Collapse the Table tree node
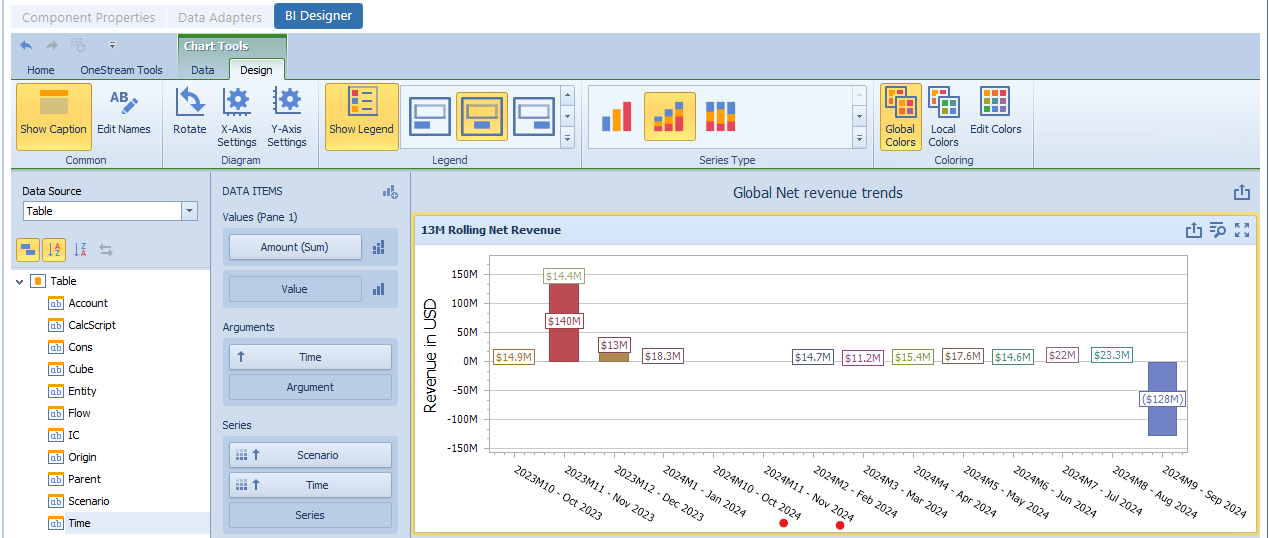The height and width of the screenshot is (538, 1269). tap(20, 282)
